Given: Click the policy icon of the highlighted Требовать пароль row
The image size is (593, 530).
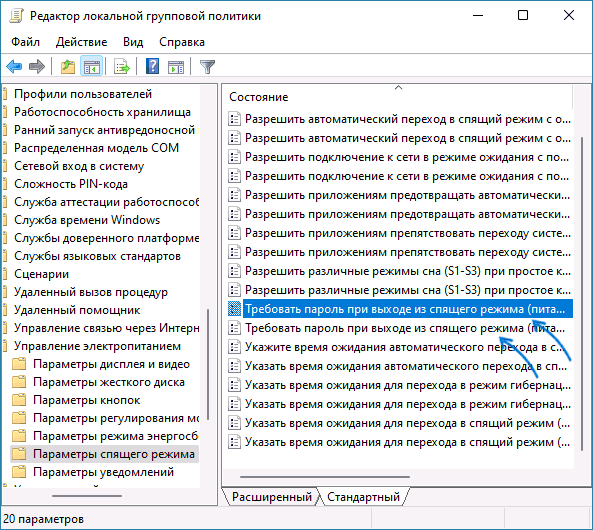Looking at the screenshot, I should tap(234, 309).
